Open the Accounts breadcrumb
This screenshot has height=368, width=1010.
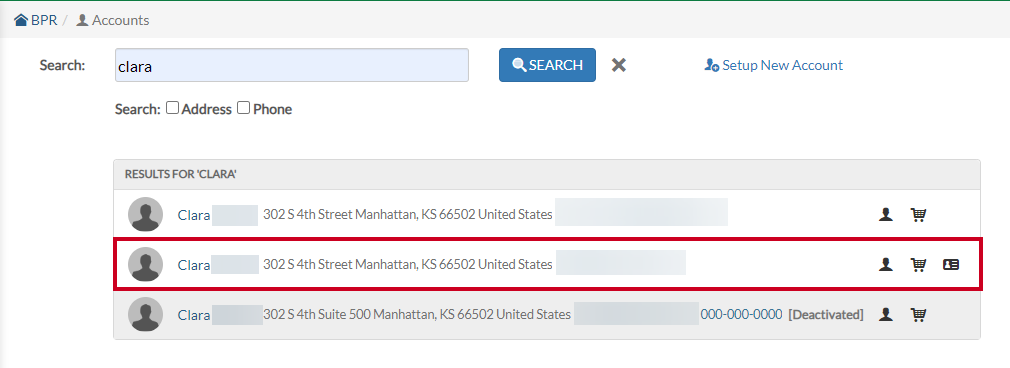[x=113, y=20]
